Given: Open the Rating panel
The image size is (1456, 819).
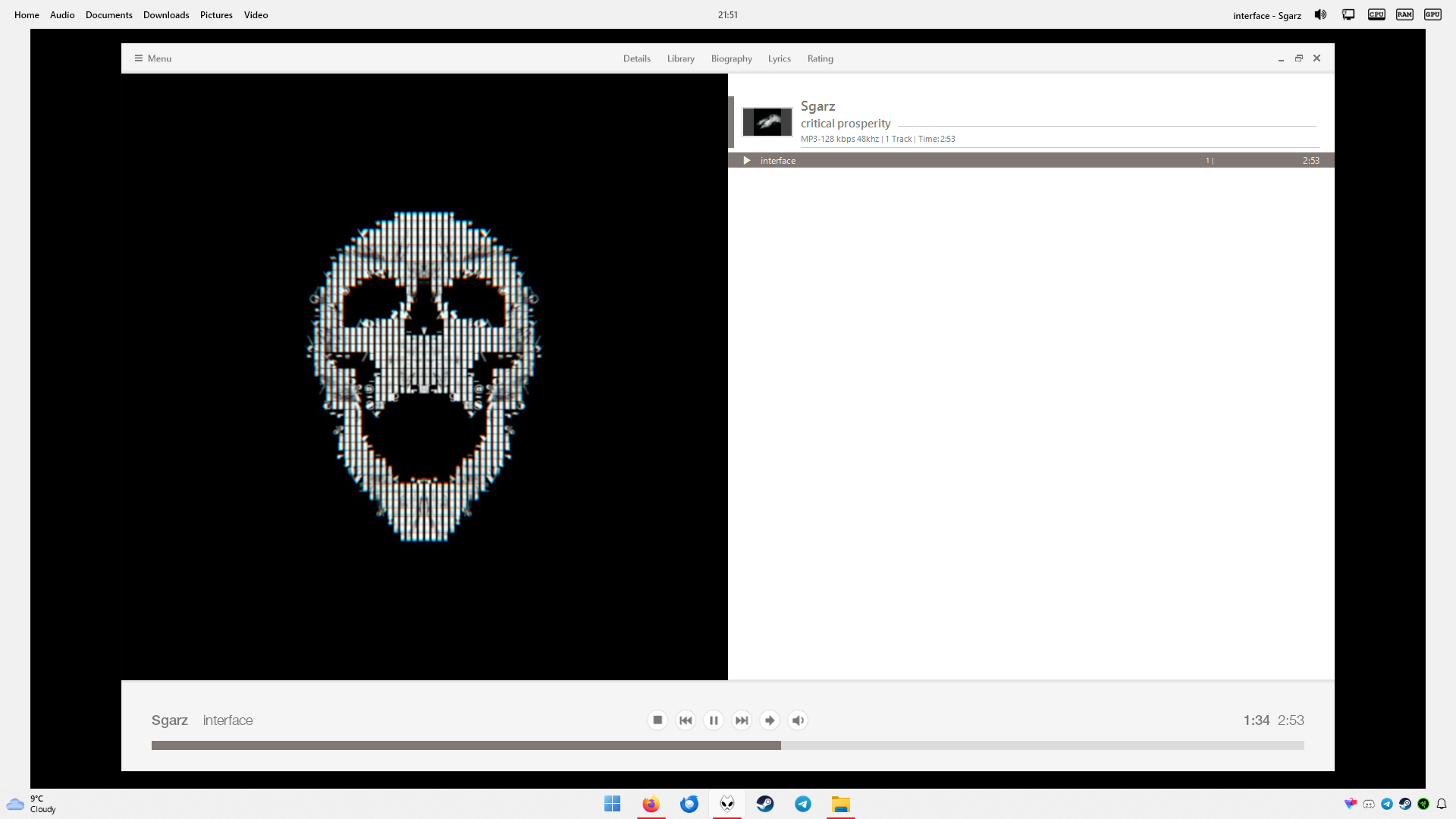Looking at the screenshot, I should (820, 58).
